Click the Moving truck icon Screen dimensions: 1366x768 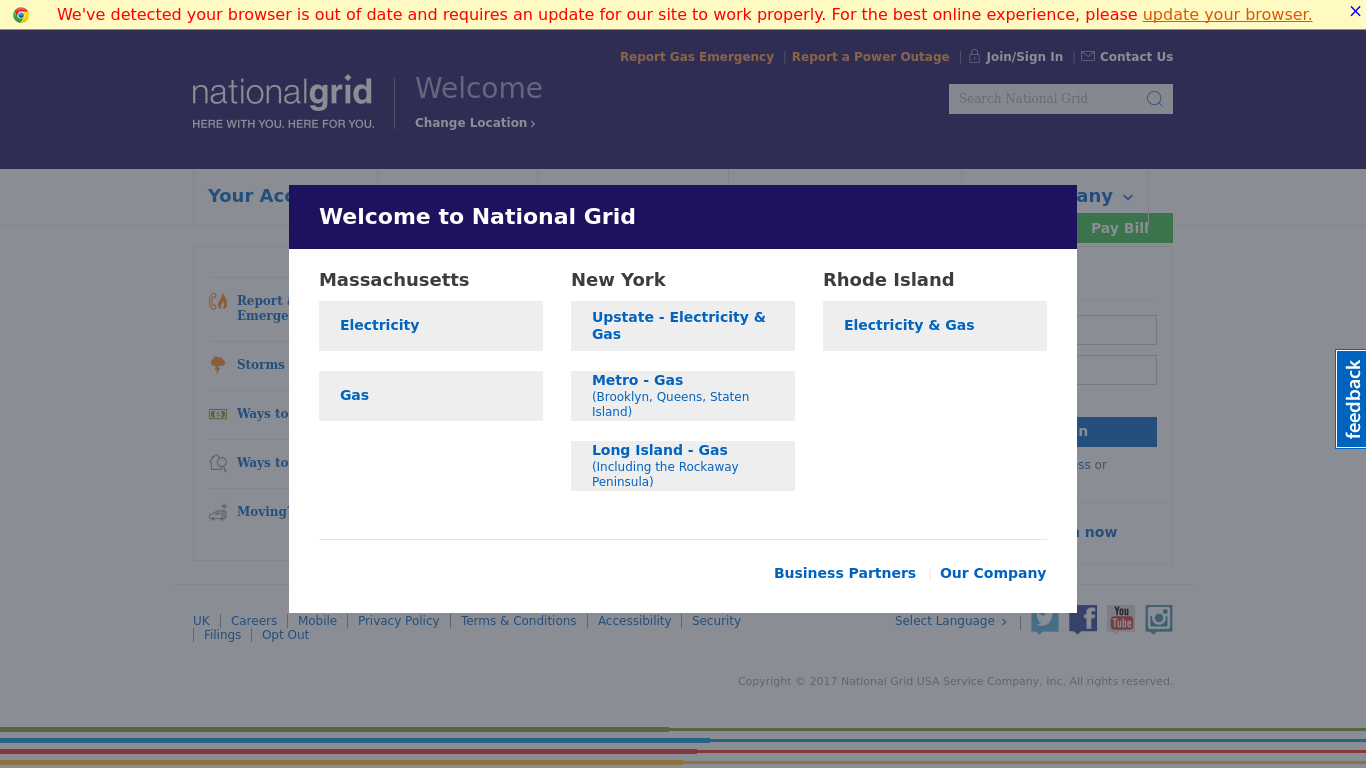click(218, 512)
